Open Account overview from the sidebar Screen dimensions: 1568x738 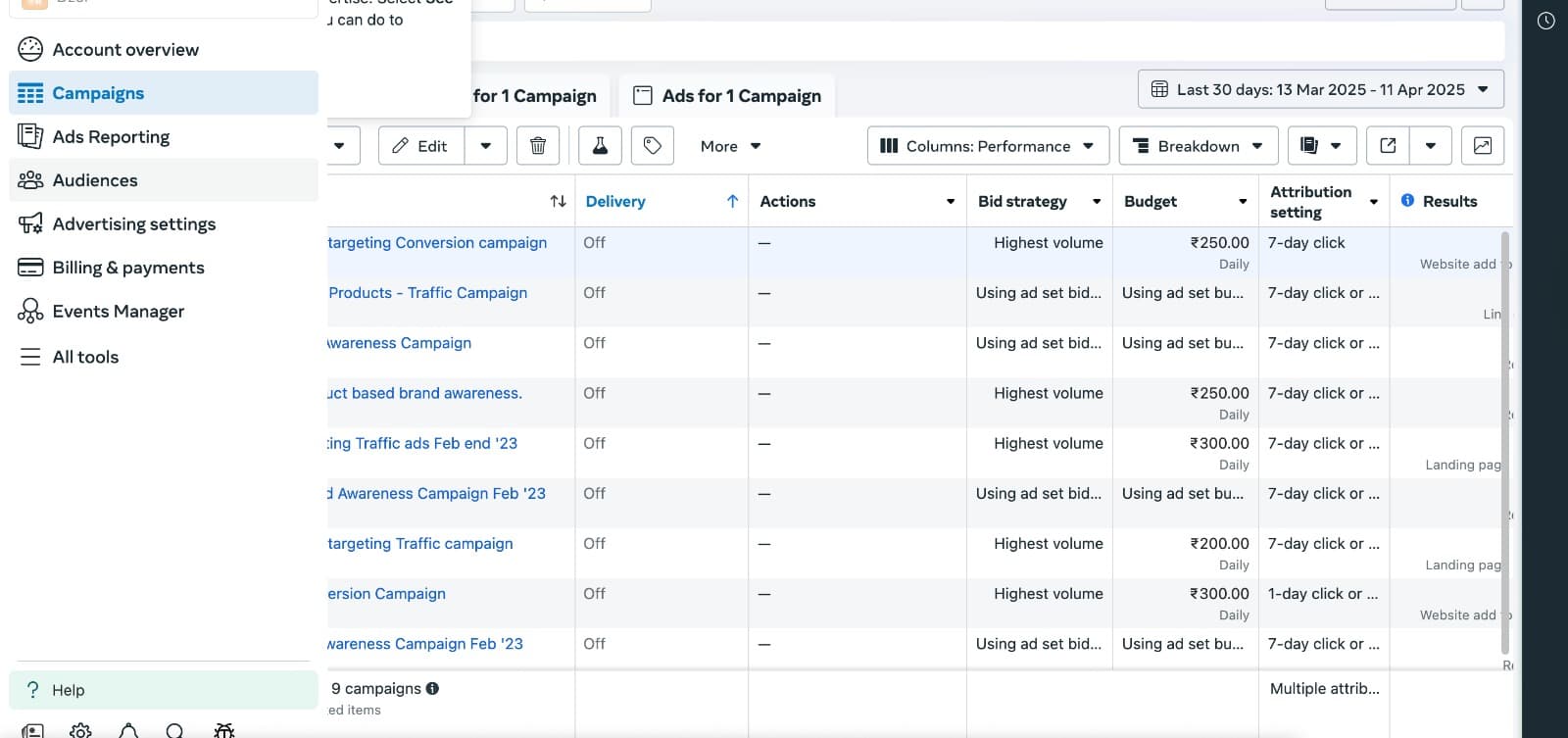(x=164, y=49)
